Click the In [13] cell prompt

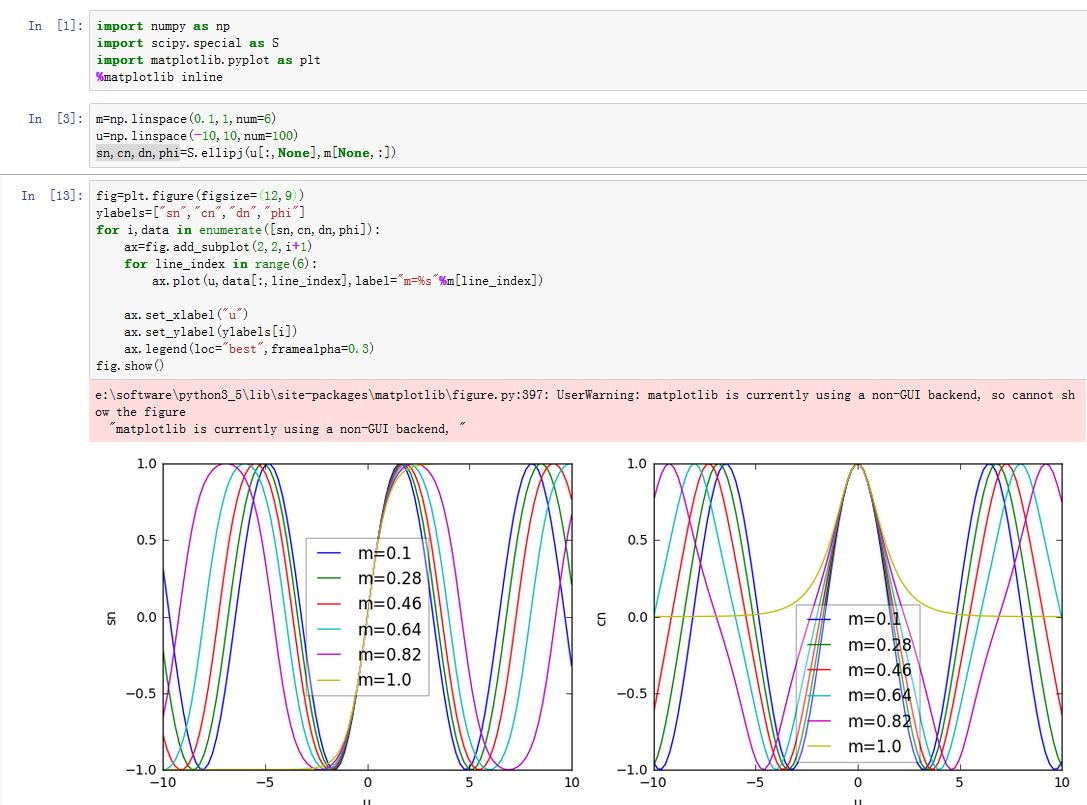tap(52, 196)
